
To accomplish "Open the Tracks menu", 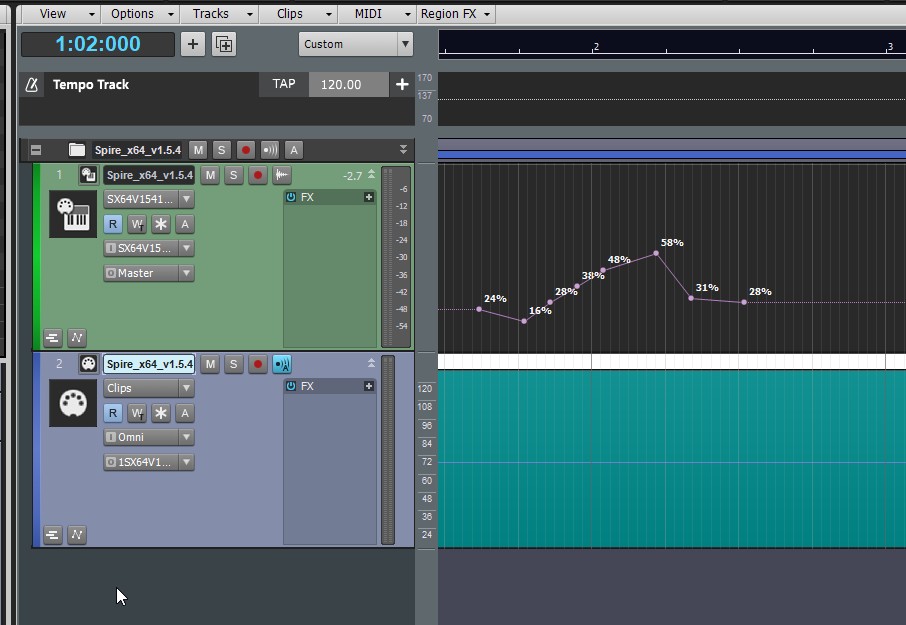I will coord(220,13).
